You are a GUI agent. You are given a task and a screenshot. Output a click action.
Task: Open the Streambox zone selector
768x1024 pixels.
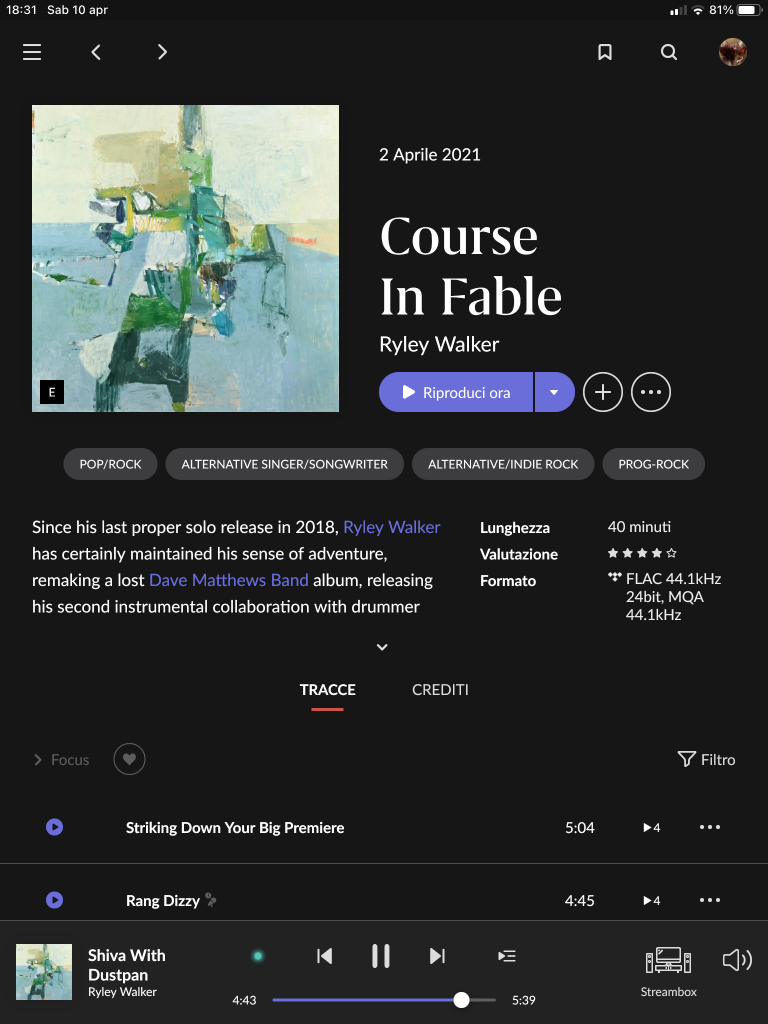668,972
